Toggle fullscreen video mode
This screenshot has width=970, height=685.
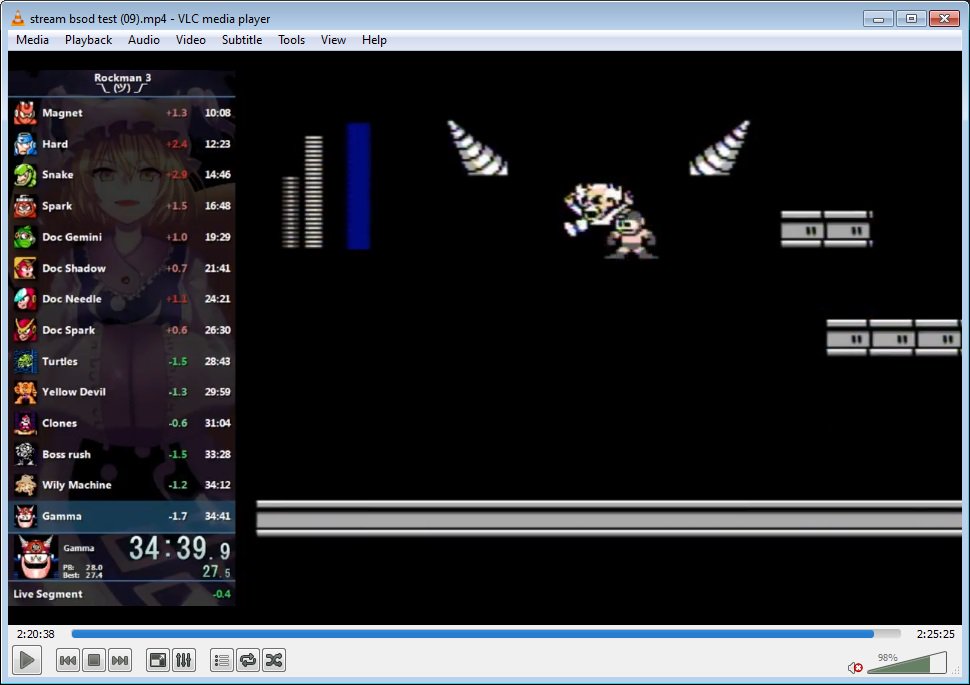(x=158, y=660)
